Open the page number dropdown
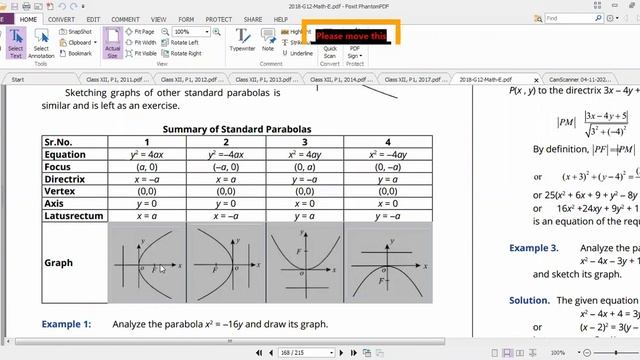640x360 pixels. [331, 353]
